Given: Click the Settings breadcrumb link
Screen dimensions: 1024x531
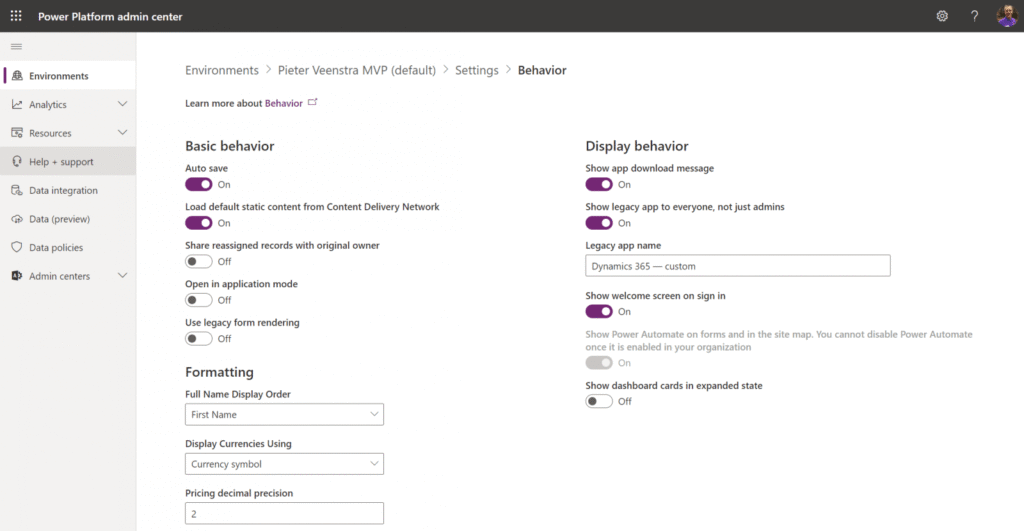Looking at the screenshot, I should [477, 70].
